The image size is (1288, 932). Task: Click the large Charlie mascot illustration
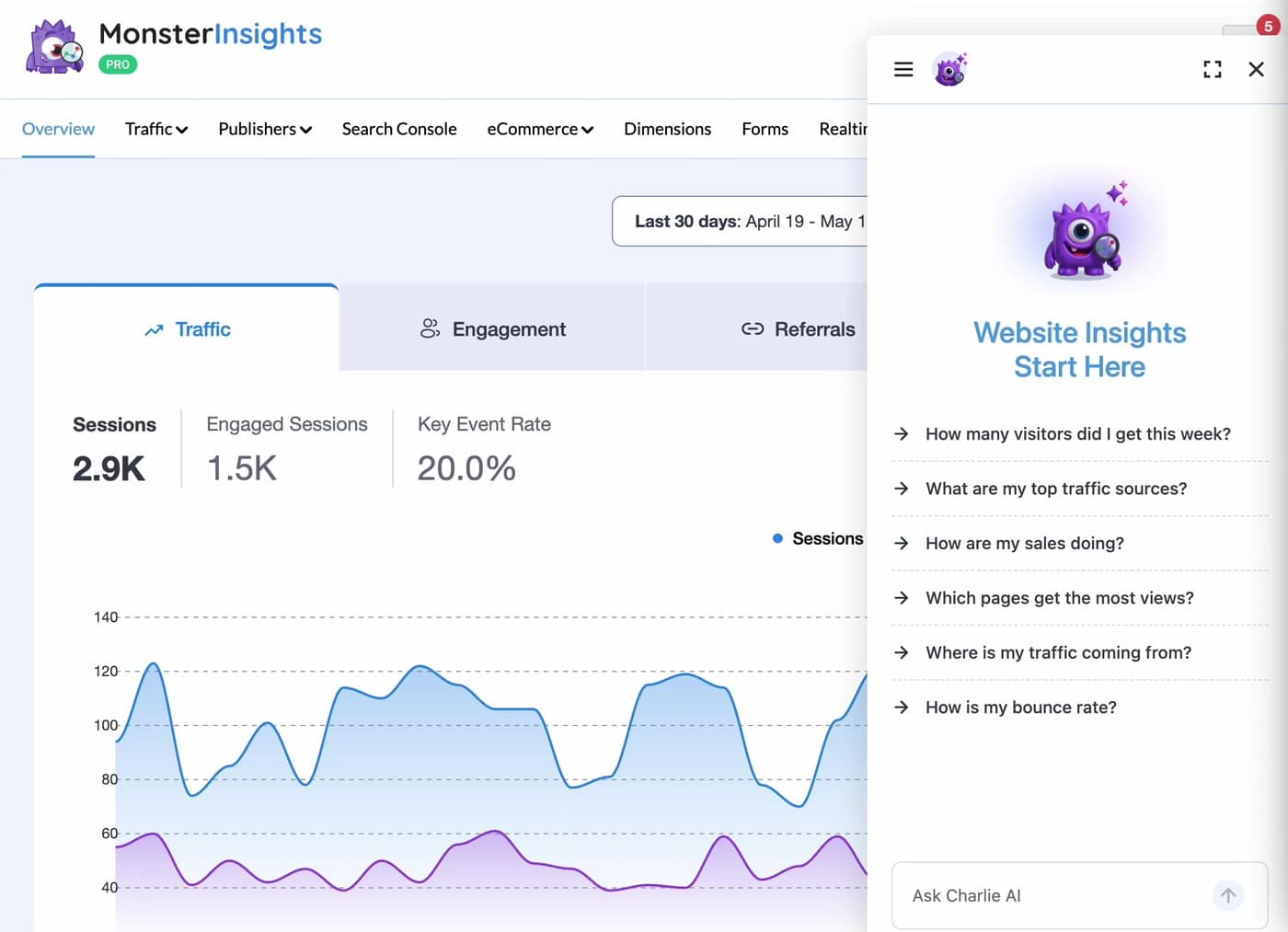coord(1082,230)
